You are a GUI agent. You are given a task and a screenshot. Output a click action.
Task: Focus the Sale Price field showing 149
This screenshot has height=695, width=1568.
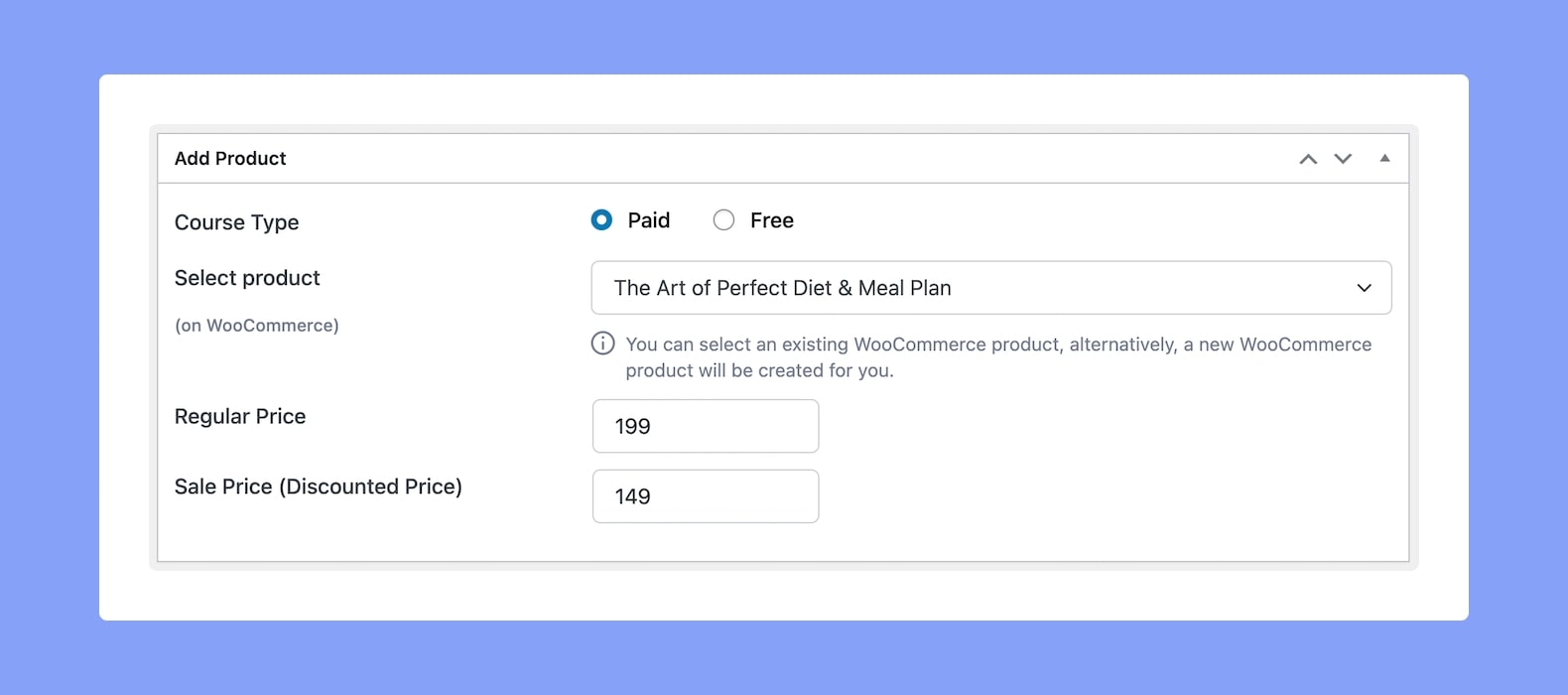[x=706, y=496]
